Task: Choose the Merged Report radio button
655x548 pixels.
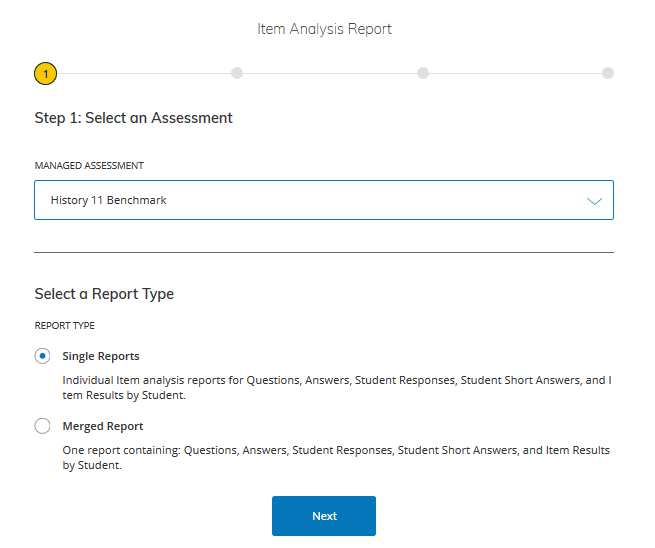Action: point(42,426)
